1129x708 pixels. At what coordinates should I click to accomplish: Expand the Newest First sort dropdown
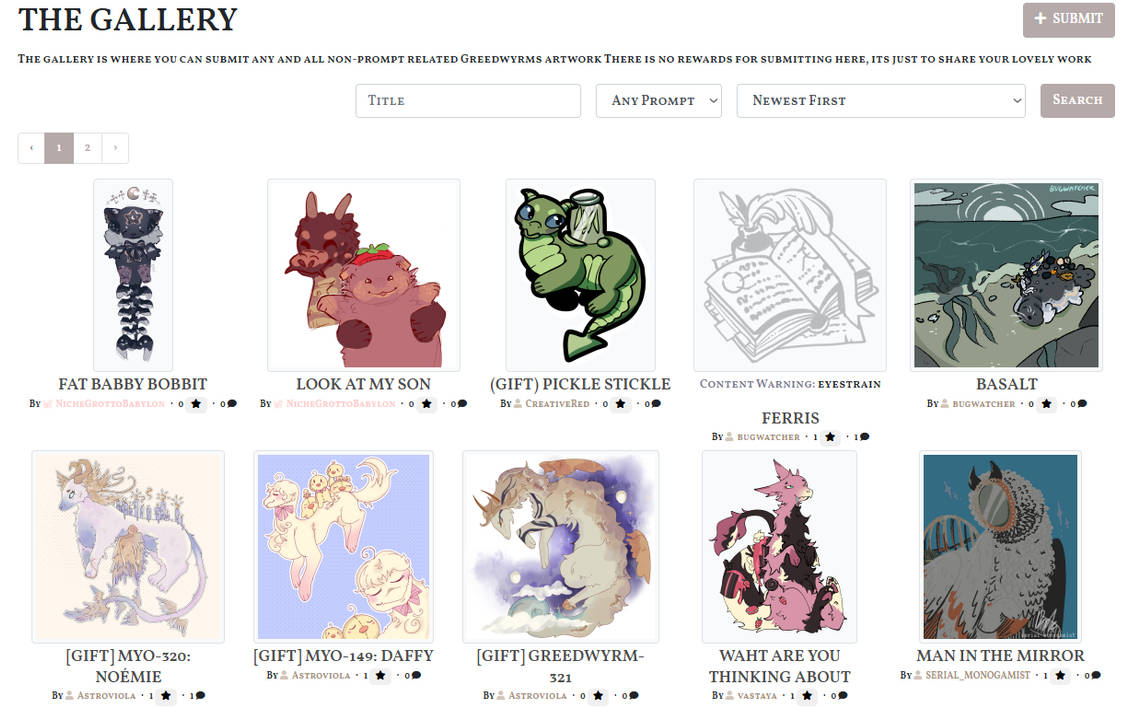[x=881, y=101]
